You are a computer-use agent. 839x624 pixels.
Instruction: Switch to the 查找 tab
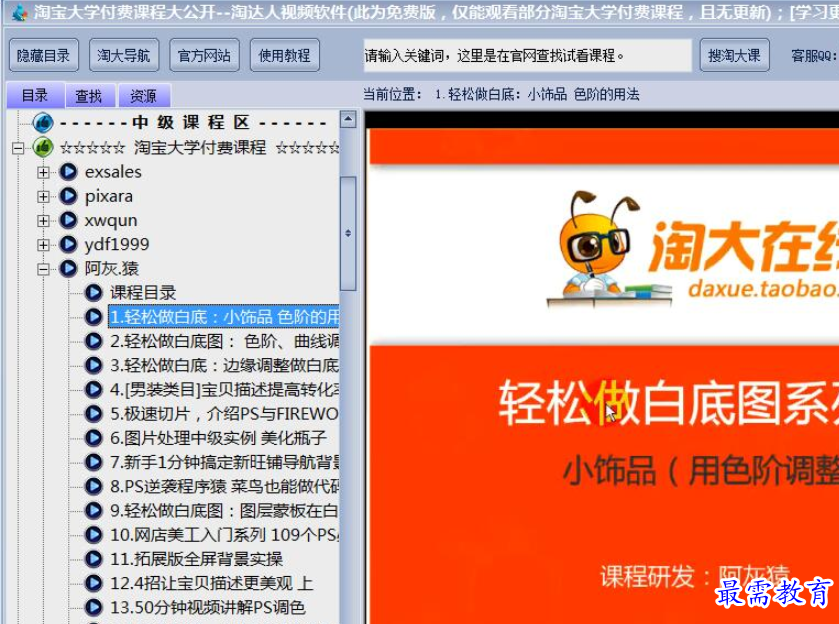click(x=89, y=96)
